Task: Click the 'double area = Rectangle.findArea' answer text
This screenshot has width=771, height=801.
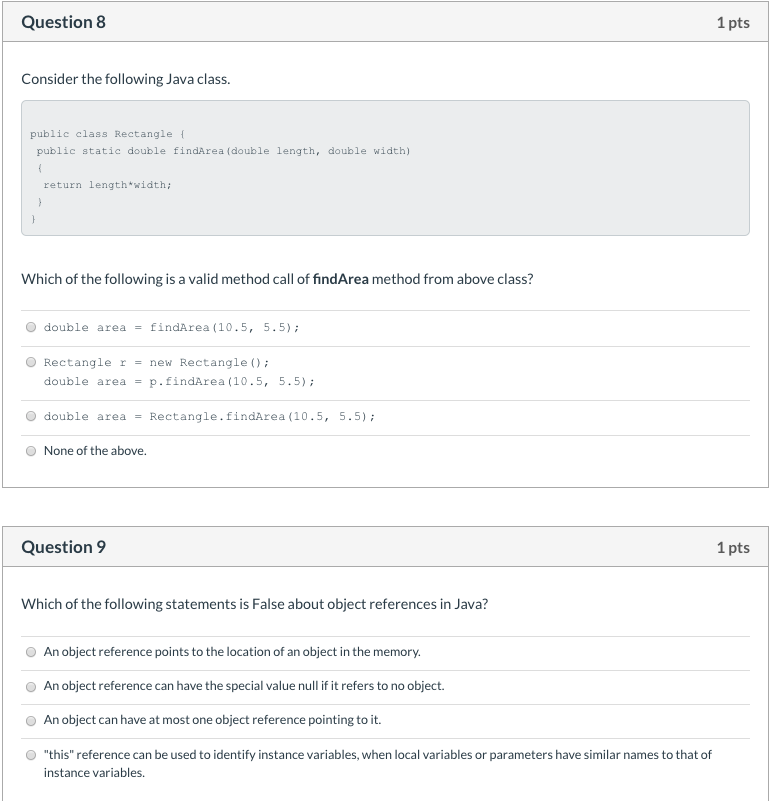Action: 209,417
